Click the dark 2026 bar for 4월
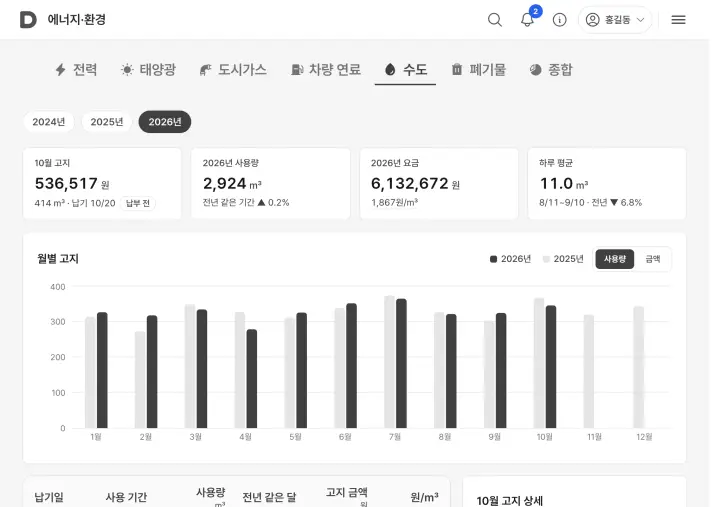 click(252, 379)
